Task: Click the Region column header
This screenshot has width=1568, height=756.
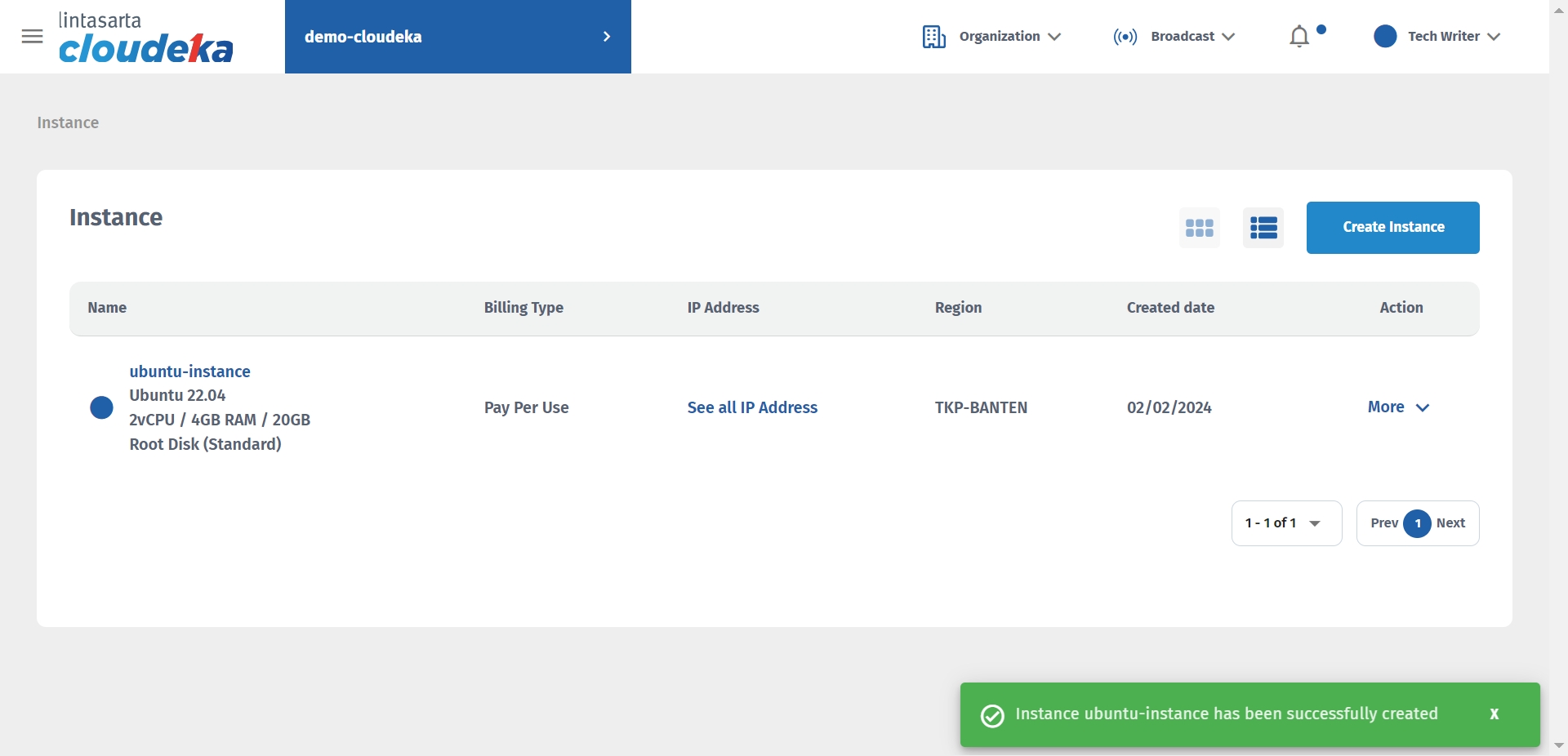Action: [x=958, y=308]
